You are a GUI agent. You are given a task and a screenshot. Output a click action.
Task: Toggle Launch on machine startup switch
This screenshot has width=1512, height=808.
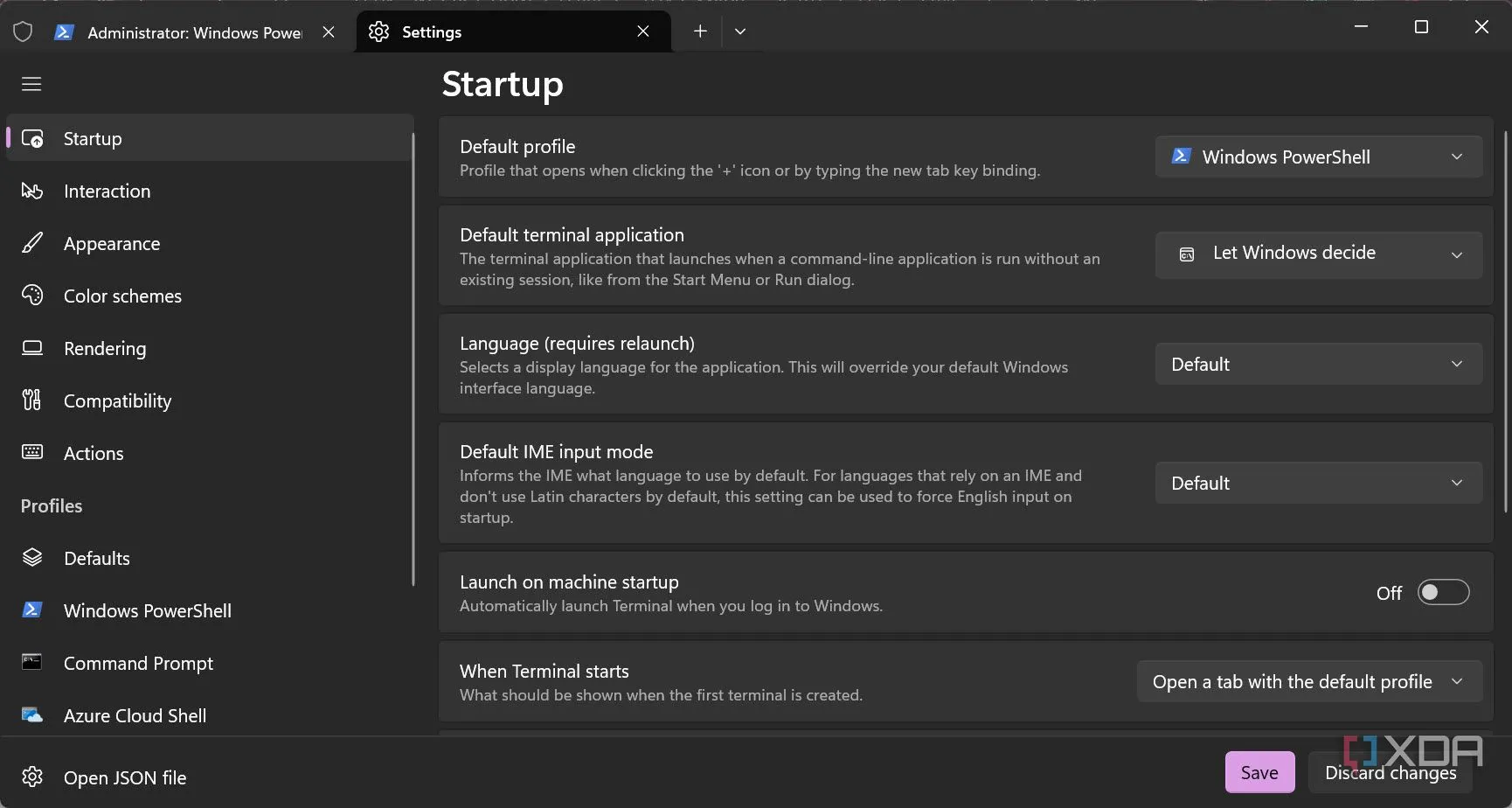(x=1442, y=593)
